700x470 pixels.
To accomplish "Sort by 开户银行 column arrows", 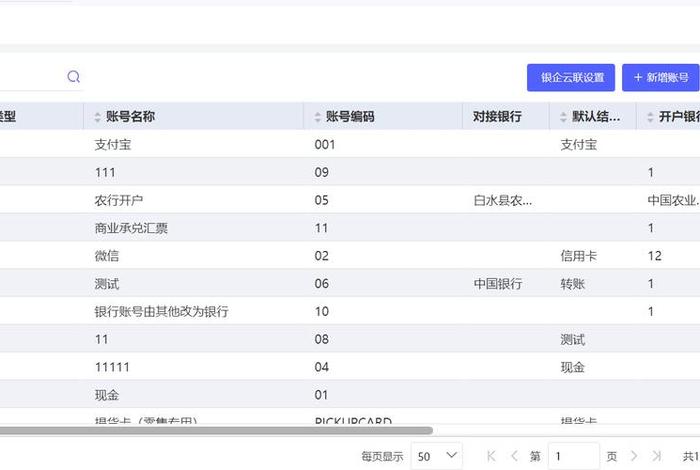I will [650, 117].
